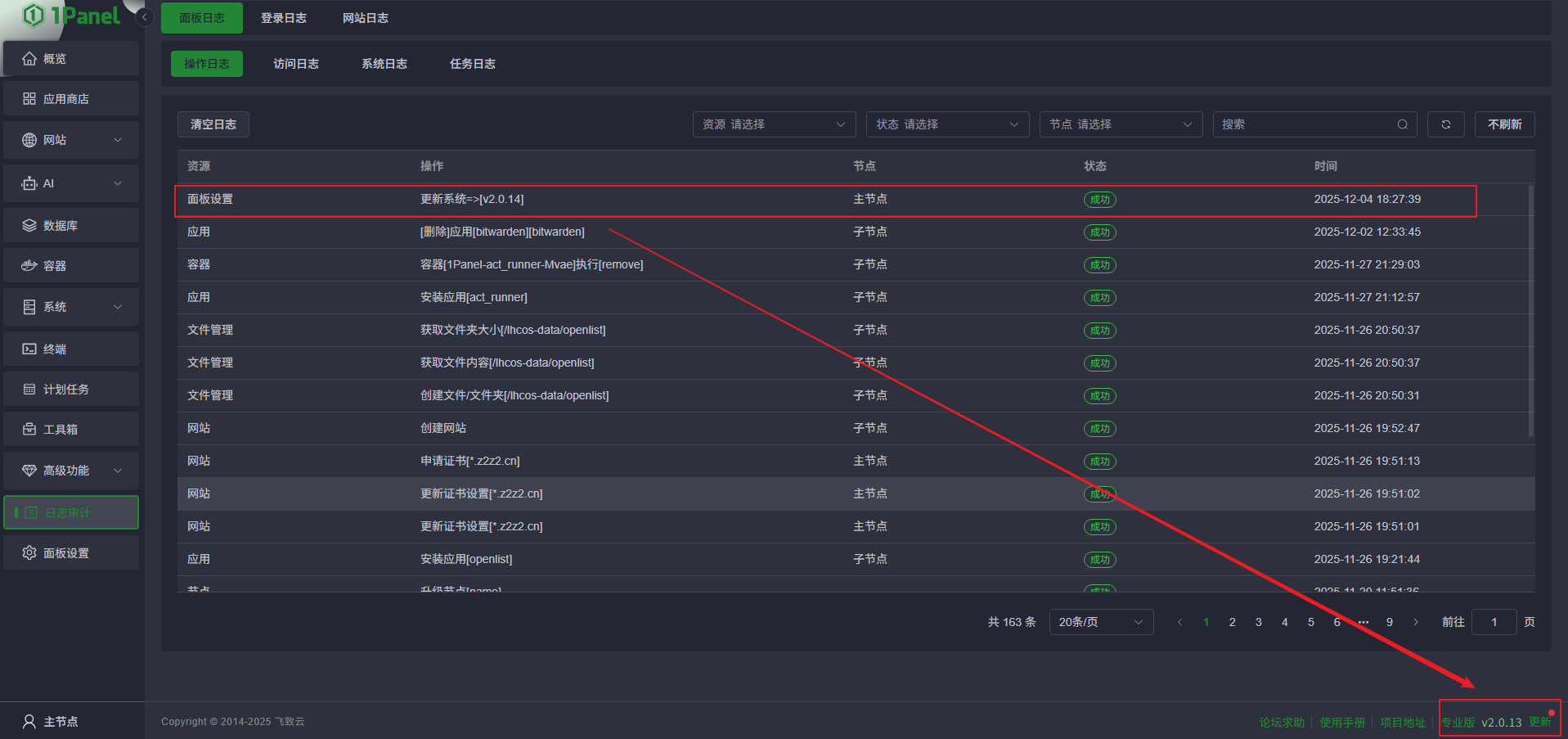The height and width of the screenshot is (739, 1568).
Task: Click the refresh icon button beside search
Action: pos(1445,124)
